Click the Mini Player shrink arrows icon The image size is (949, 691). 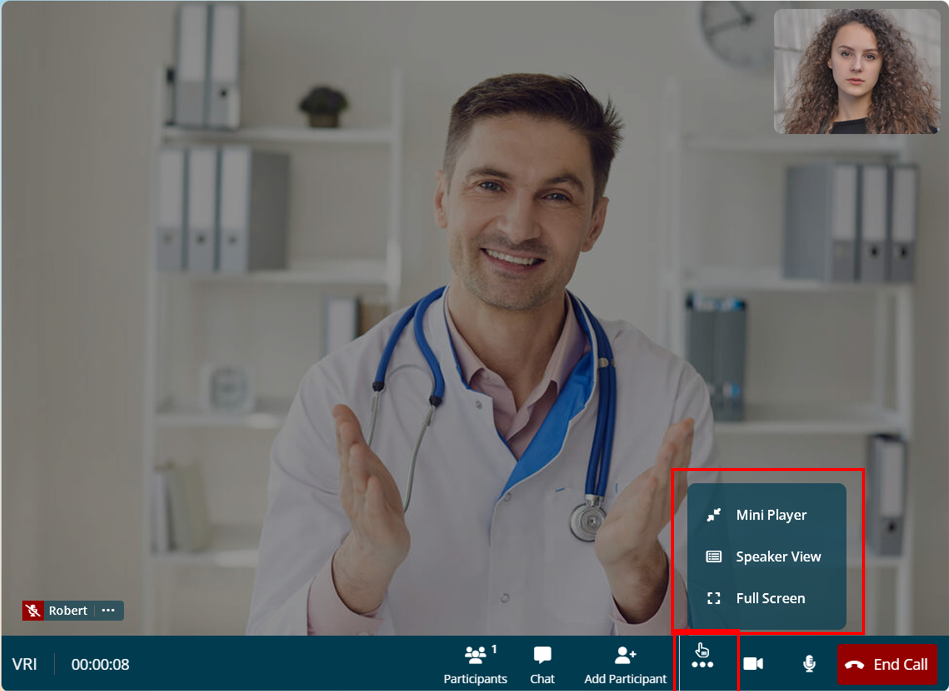click(714, 515)
